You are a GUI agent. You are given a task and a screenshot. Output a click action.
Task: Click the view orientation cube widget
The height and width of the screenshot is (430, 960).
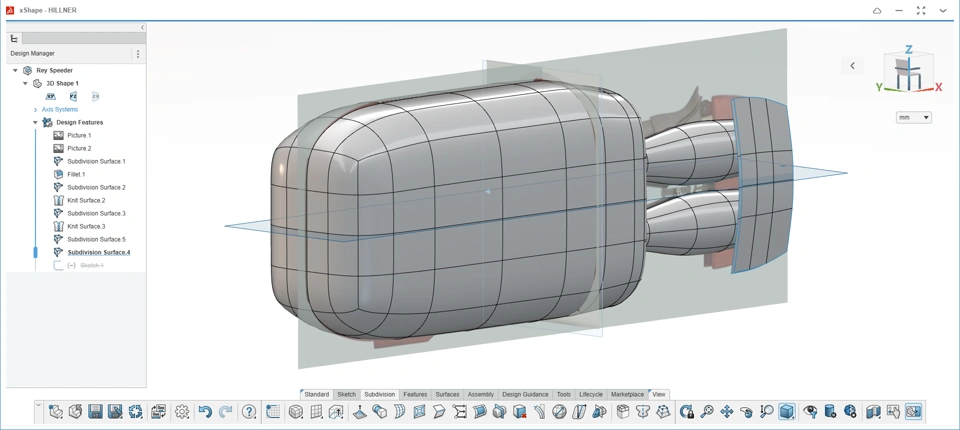tap(909, 72)
